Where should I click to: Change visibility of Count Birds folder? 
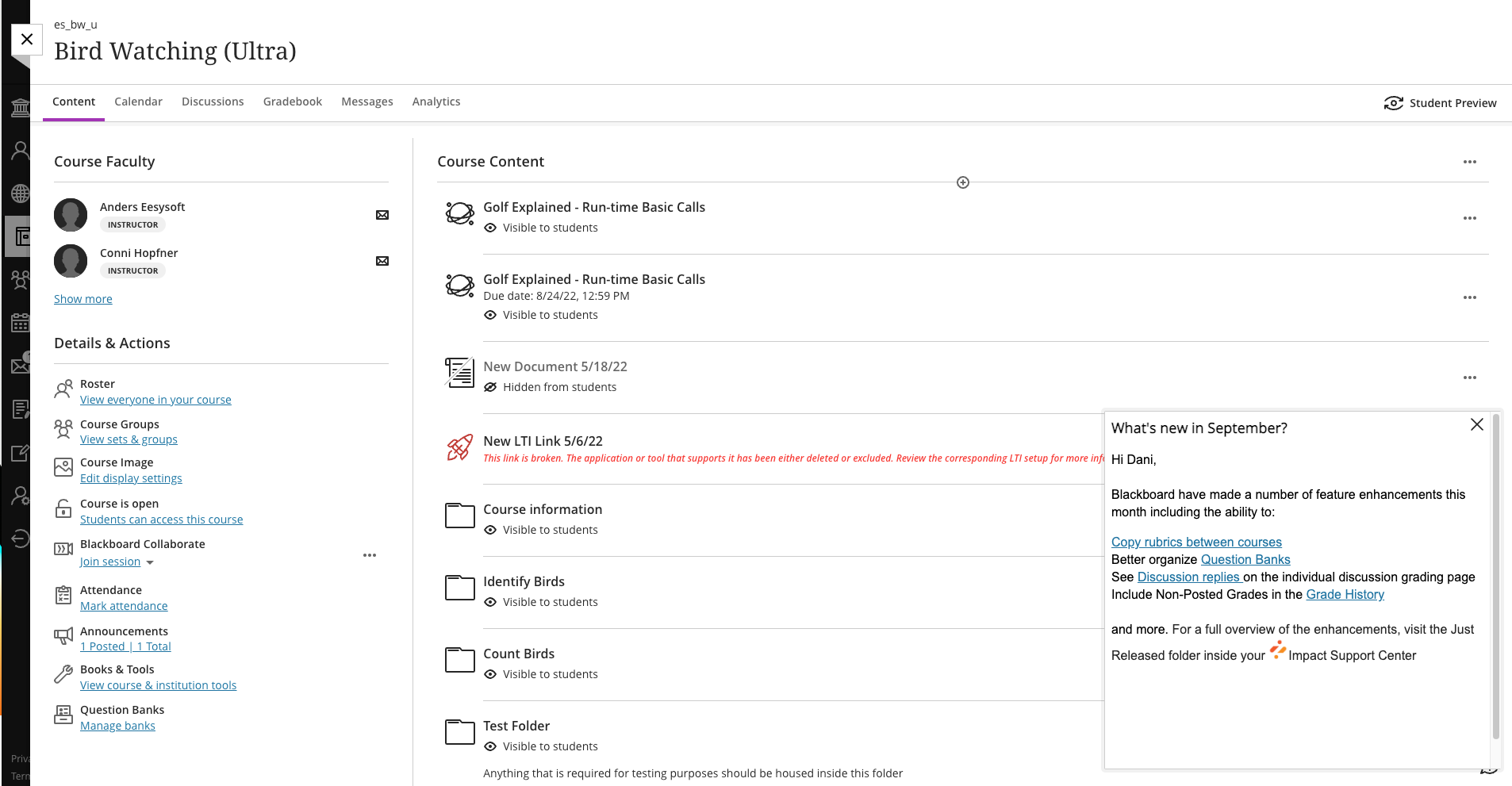pos(491,674)
